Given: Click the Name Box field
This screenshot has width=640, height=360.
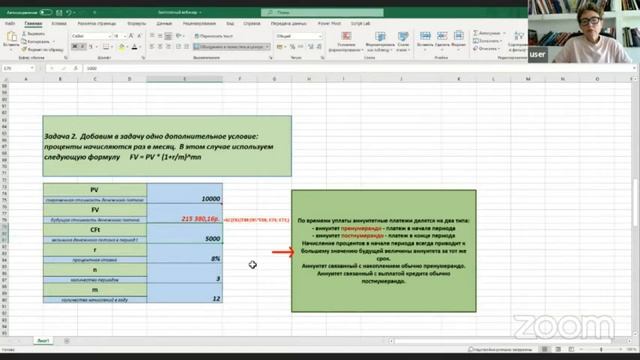Looking at the screenshot, I should coord(18,68).
